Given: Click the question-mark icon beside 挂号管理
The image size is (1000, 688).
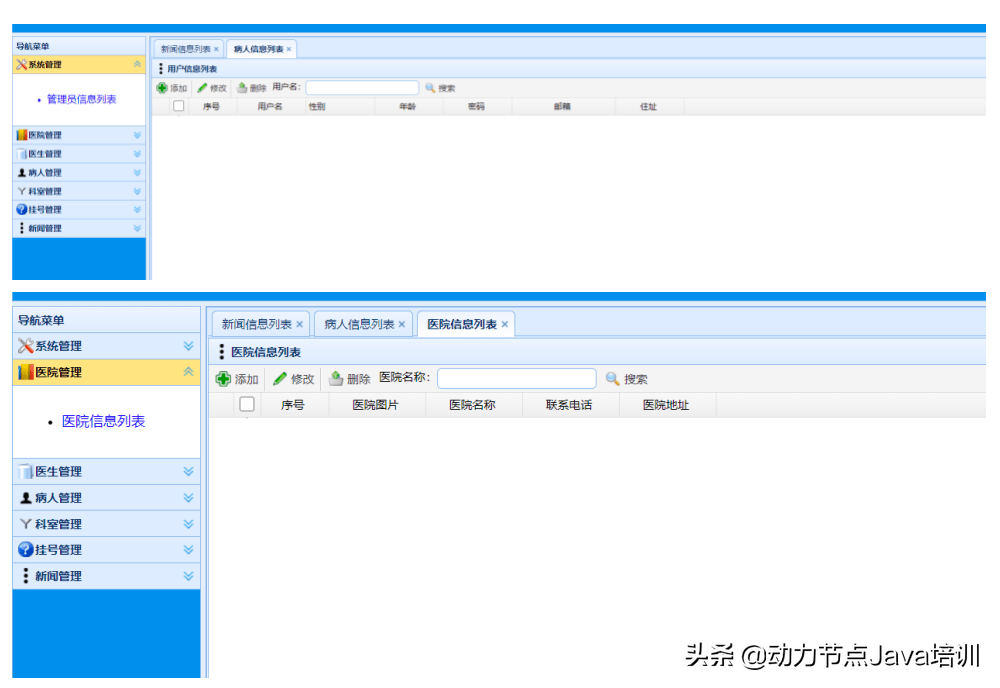Looking at the screenshot, I should click(24, 549).
